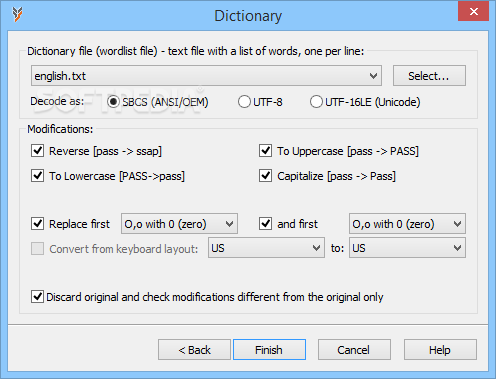This screenshot has width=496, height=379.
Task: Disable the To Lowercase option
Action: coord(37,176)
